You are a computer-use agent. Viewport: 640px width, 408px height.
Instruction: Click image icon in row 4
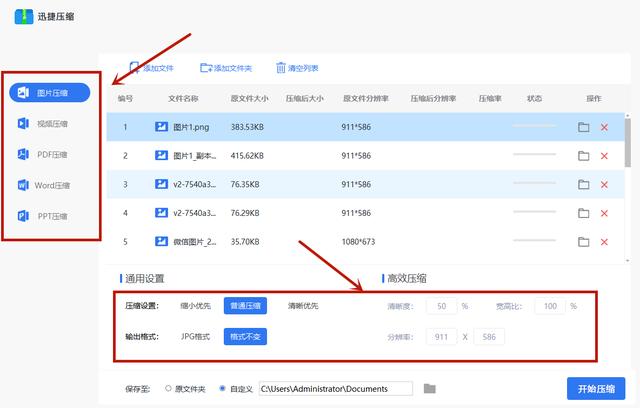[x=161, y=213]
